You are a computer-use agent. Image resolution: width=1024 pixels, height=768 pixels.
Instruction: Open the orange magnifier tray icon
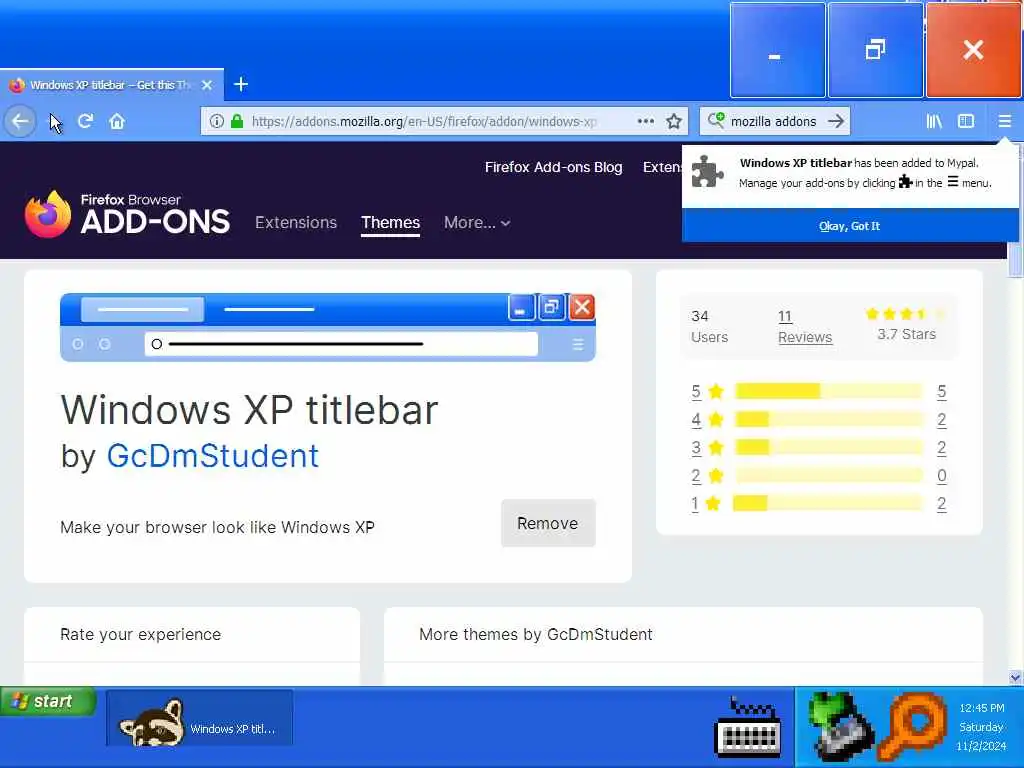click(913, 726)
